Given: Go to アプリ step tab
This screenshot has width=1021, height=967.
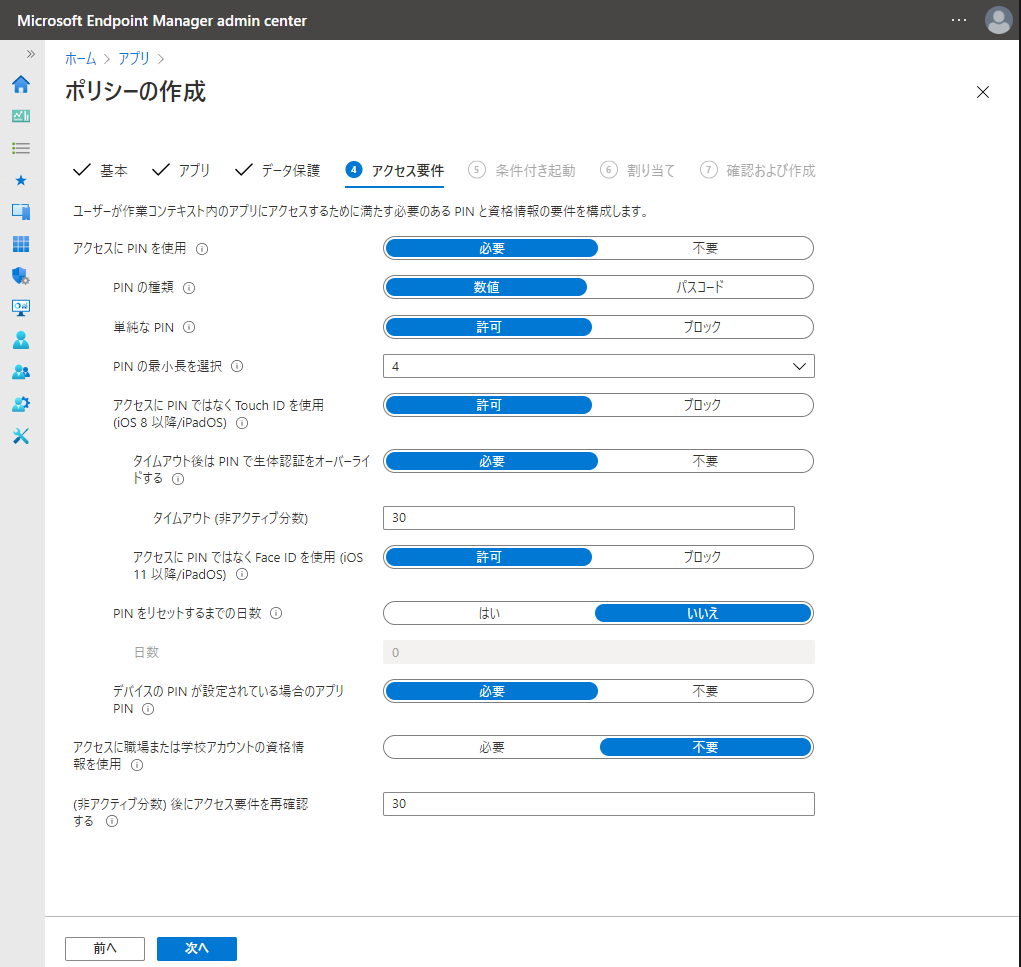Looking at the screenshot, I should [181, 171].
